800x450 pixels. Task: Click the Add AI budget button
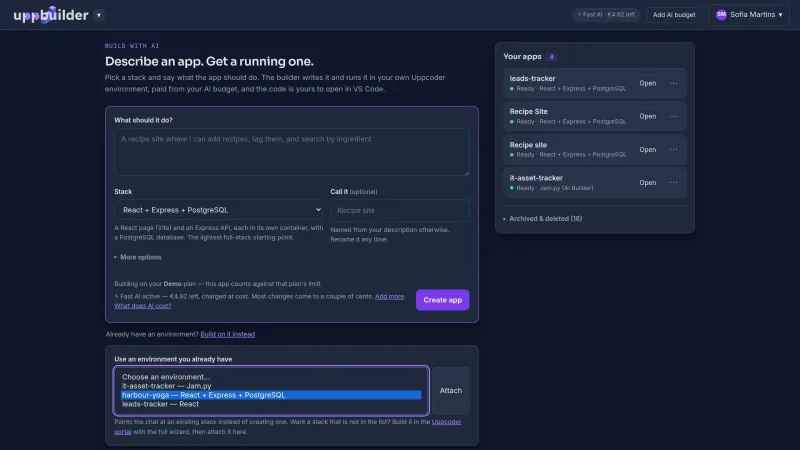click(673, 15)
